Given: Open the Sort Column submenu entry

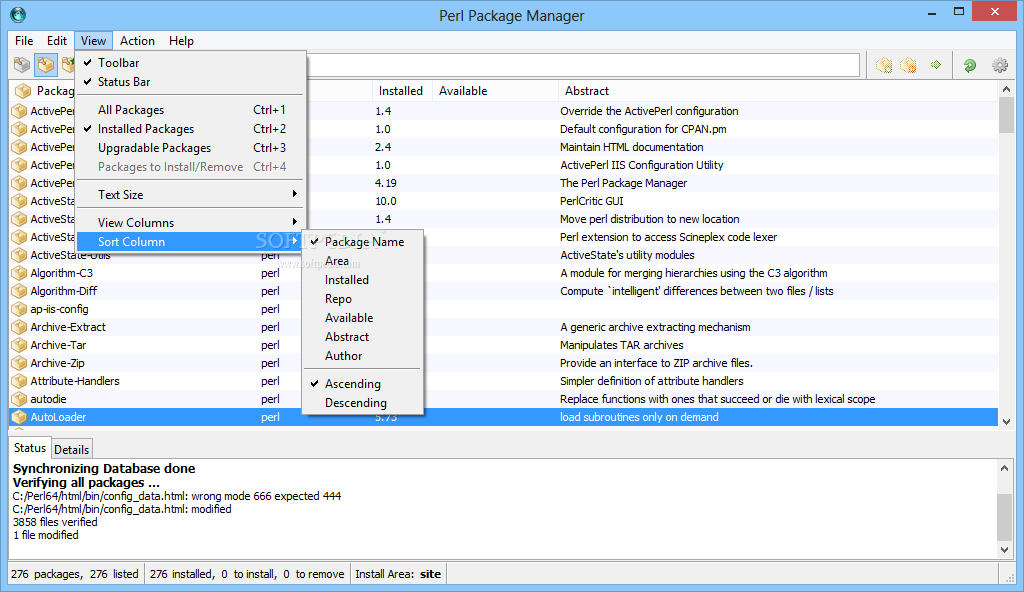Looking at the screenshot, I should (191, 242).
